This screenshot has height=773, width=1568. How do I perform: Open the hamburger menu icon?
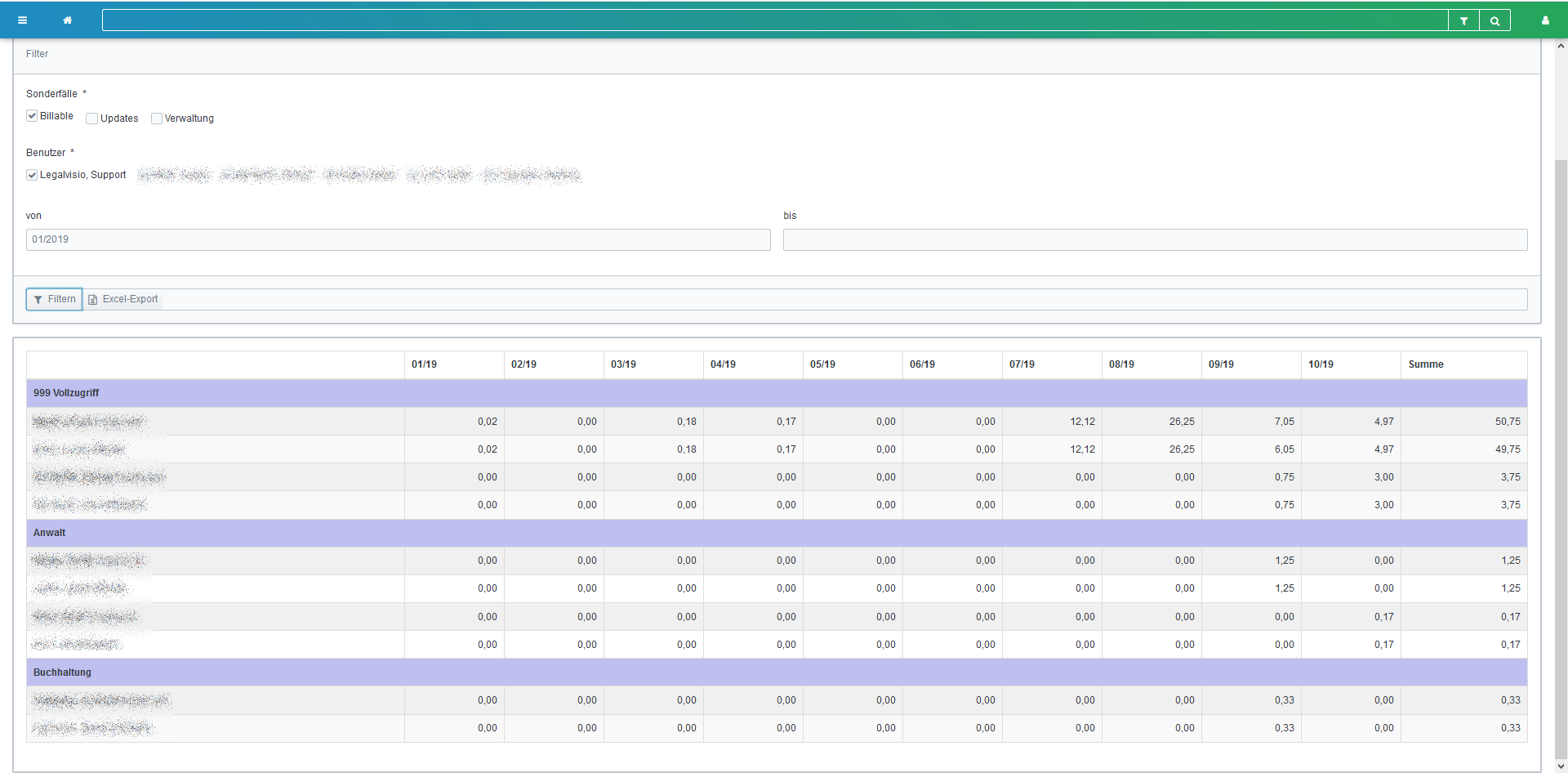[23, 20]
